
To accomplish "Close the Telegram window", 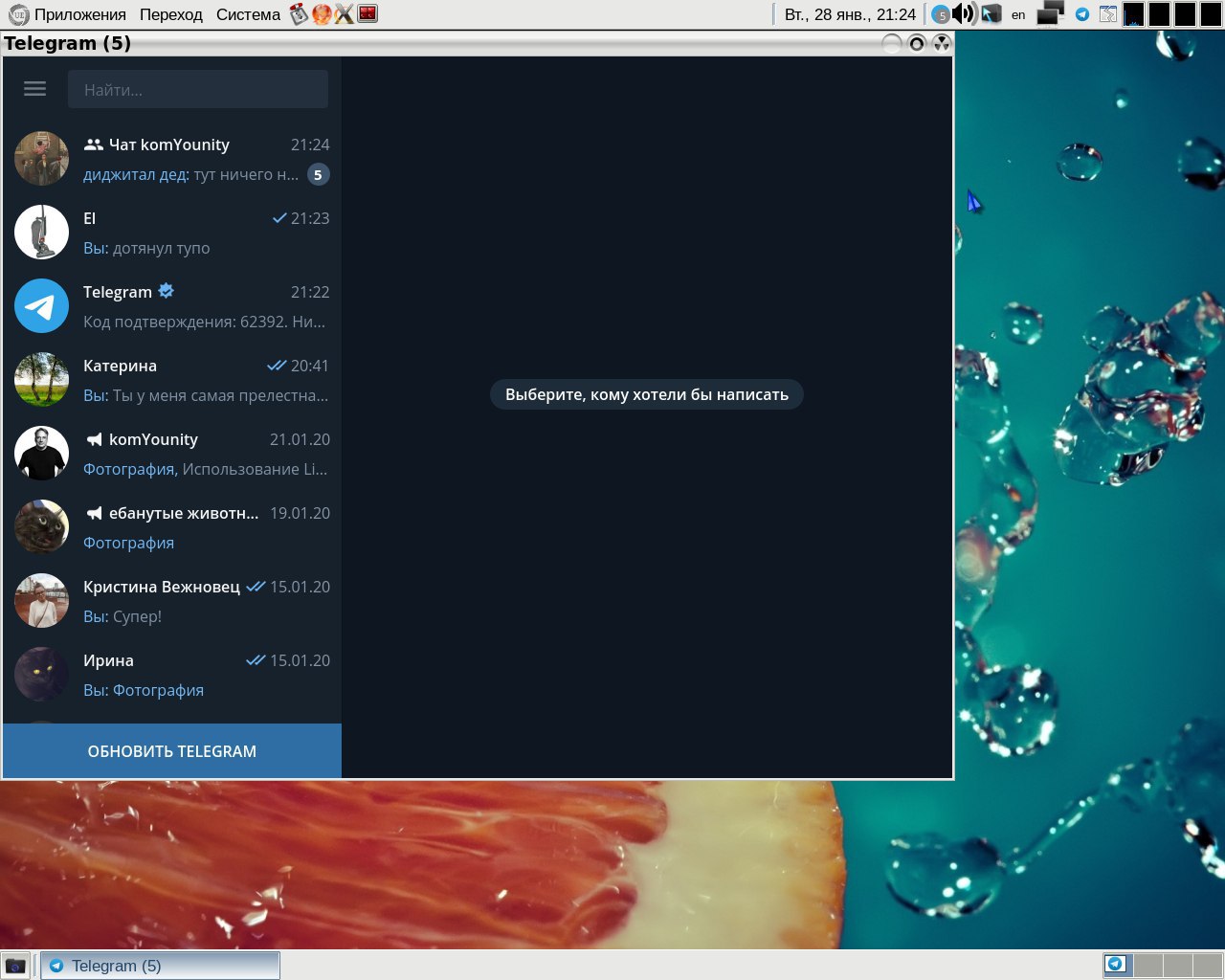I will tap(942, 43).
